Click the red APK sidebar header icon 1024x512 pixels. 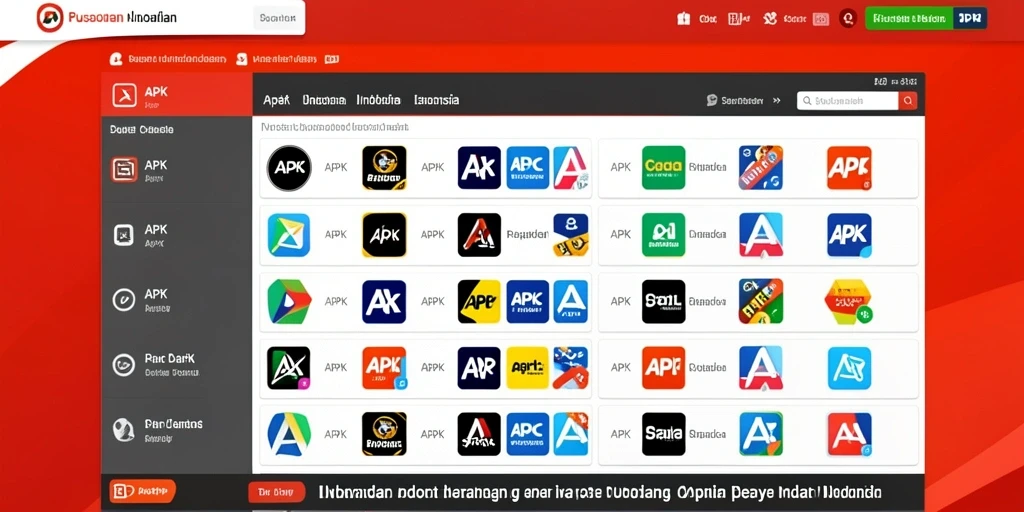(124, 95)
